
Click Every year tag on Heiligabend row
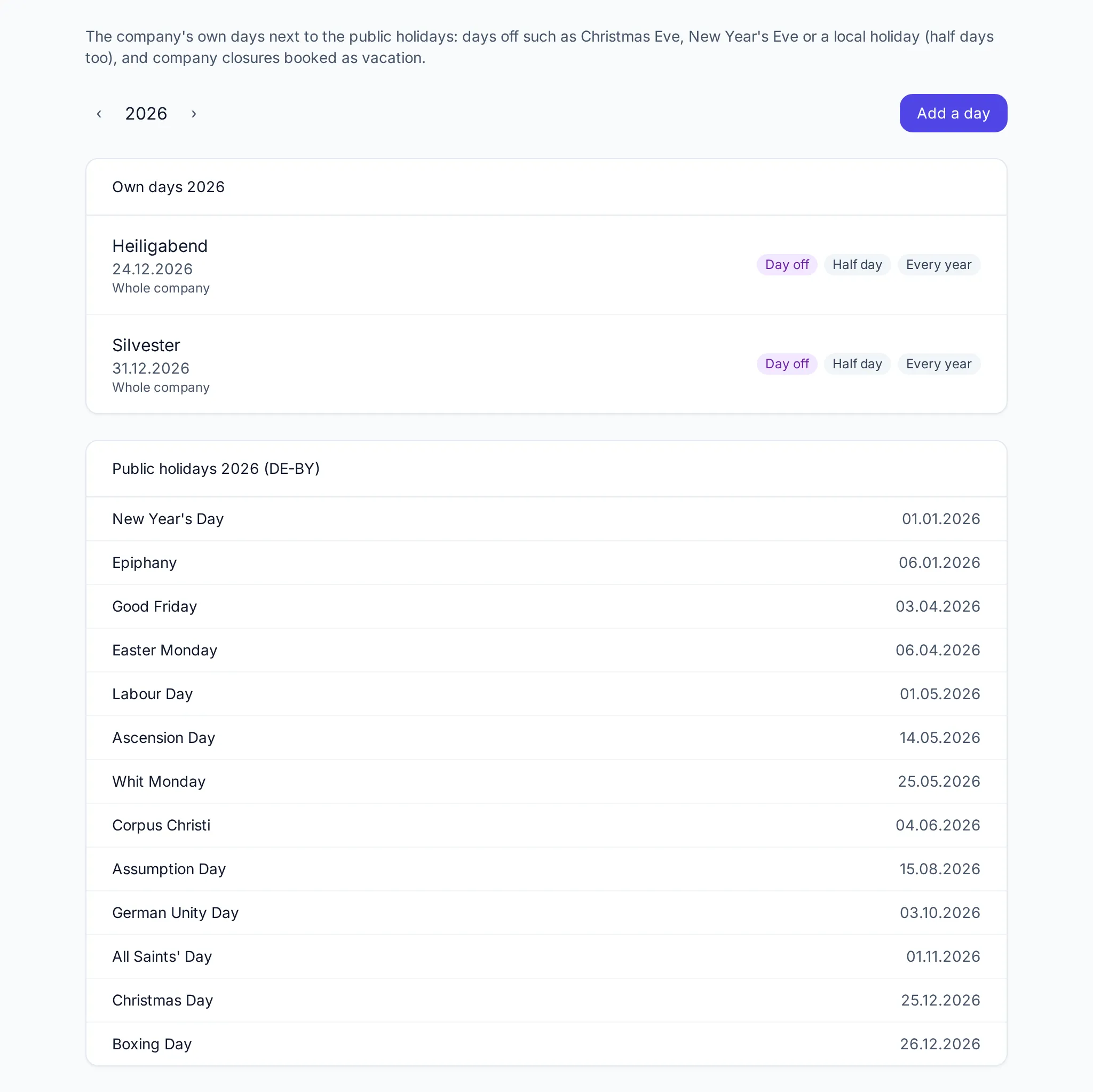point(939,265)
